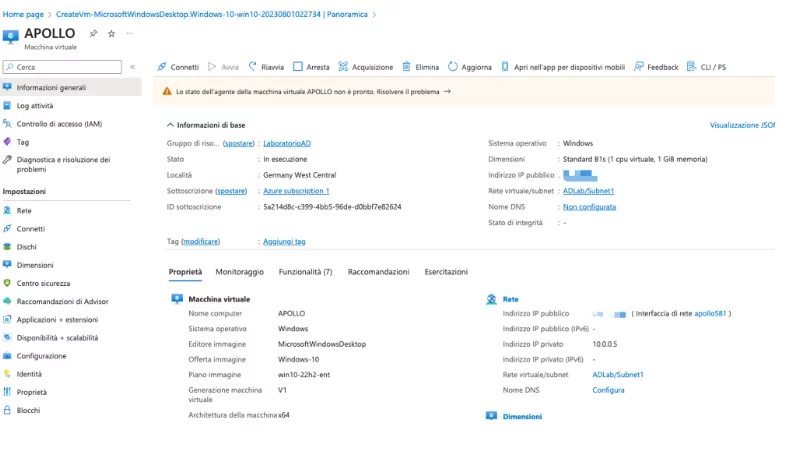Click into the Cerca search field
This screenshot has width=792, height=462.
tap(62, 67)
